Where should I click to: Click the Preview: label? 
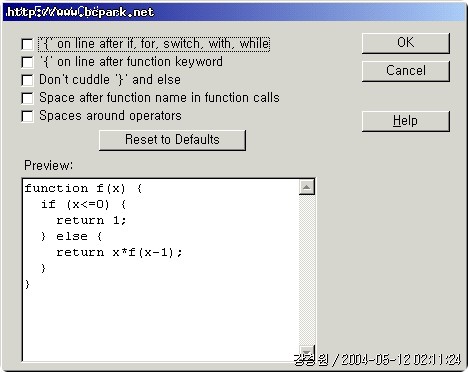coord(48,165)
